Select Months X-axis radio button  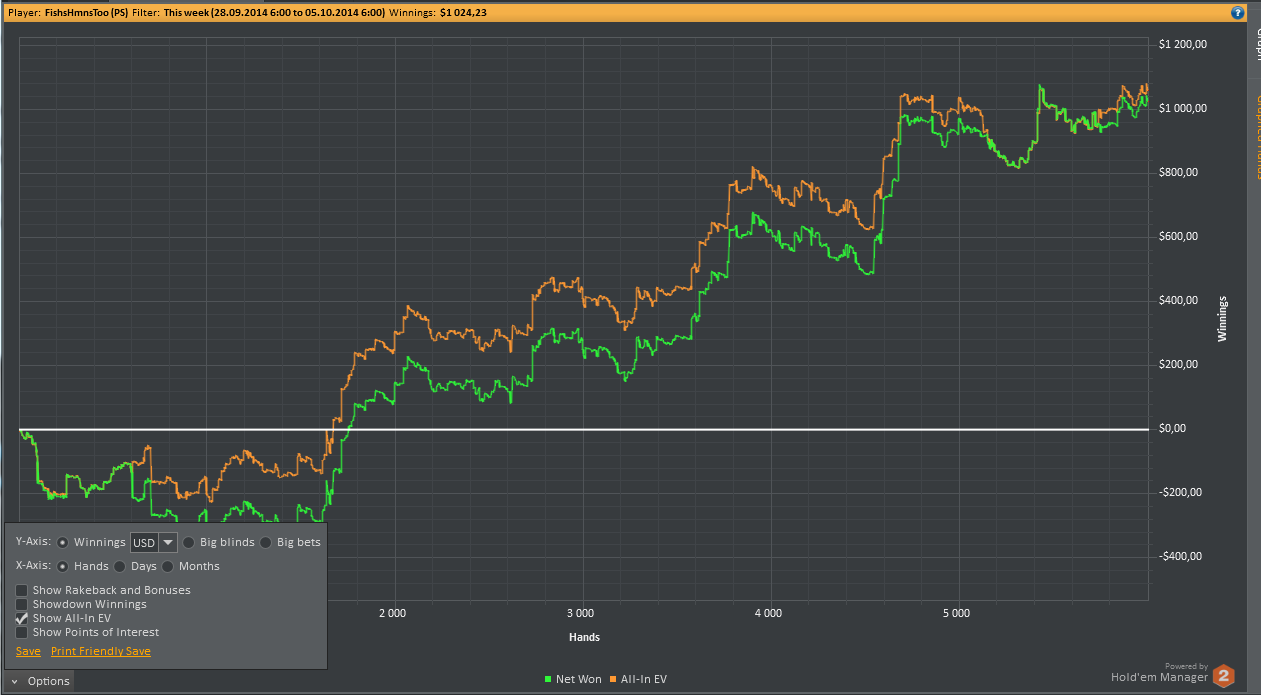tap(168, 566)
